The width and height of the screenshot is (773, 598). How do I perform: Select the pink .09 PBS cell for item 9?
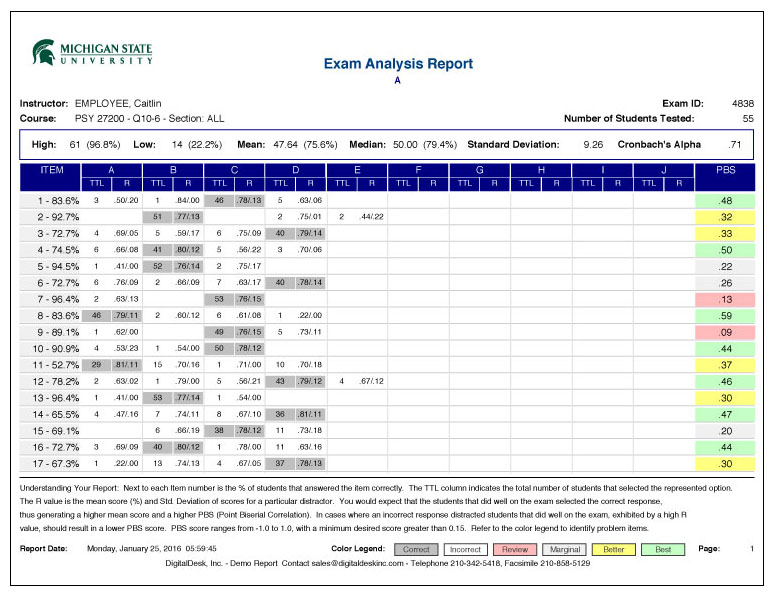tap(728, 331)
